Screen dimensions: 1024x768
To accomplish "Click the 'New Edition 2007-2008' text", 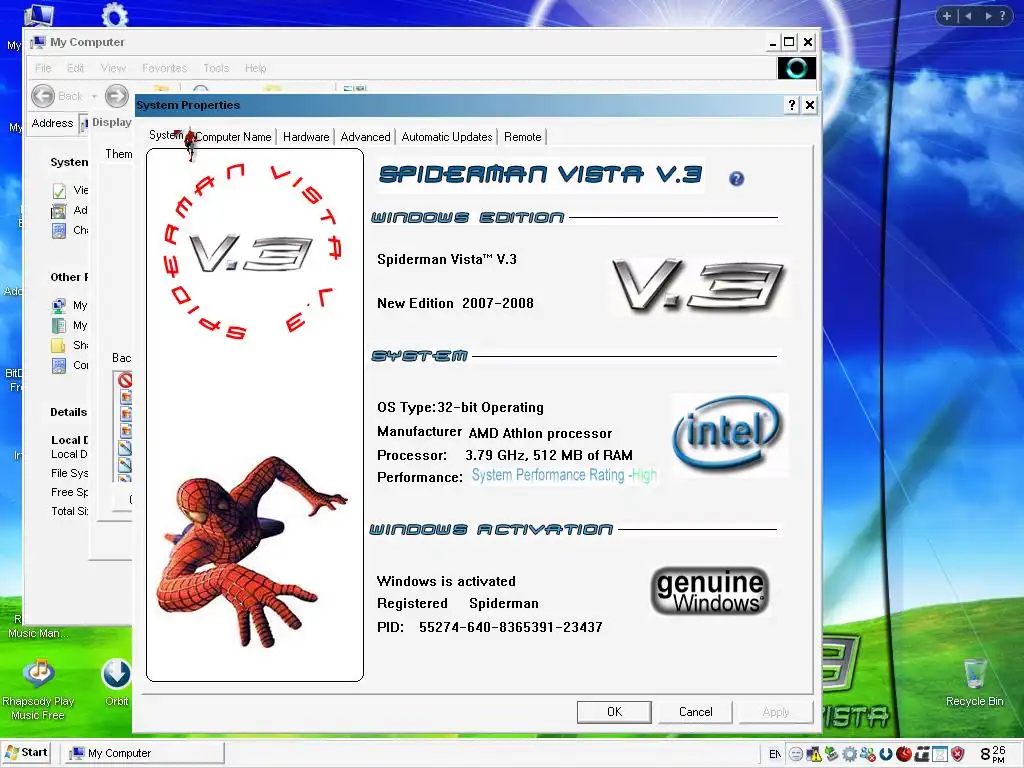I will click(455, 303).
